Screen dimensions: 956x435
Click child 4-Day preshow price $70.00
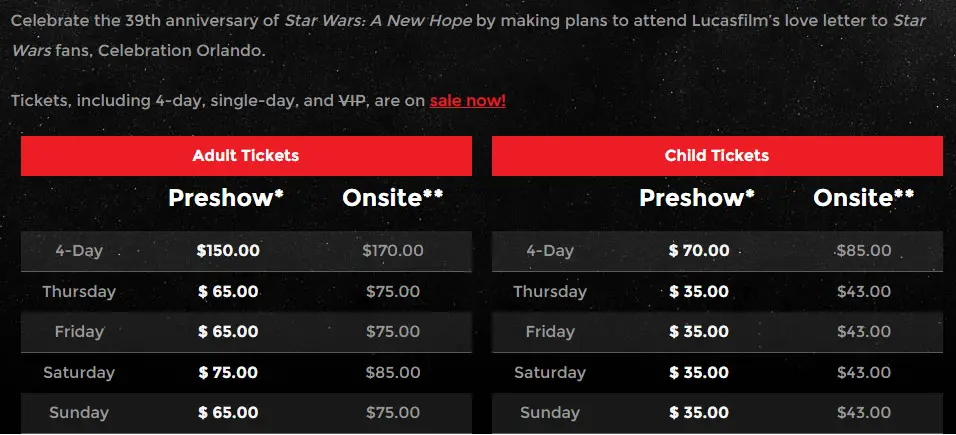[699, 251]
